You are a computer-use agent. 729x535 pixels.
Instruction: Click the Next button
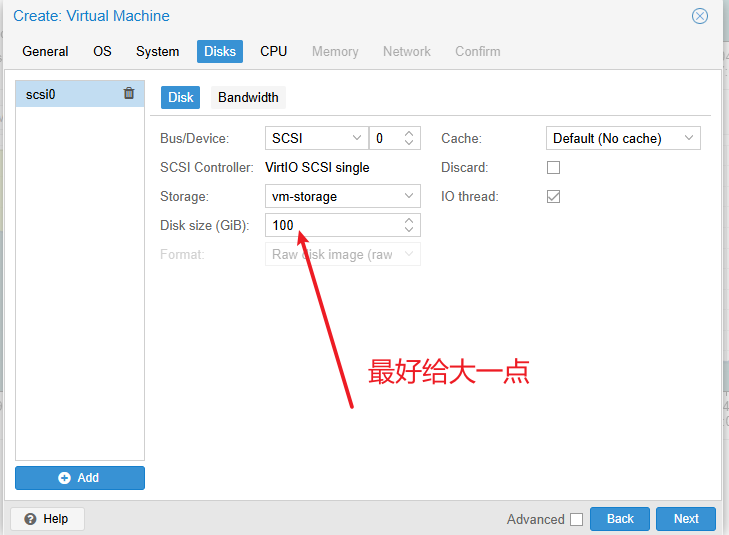point(685,519)
